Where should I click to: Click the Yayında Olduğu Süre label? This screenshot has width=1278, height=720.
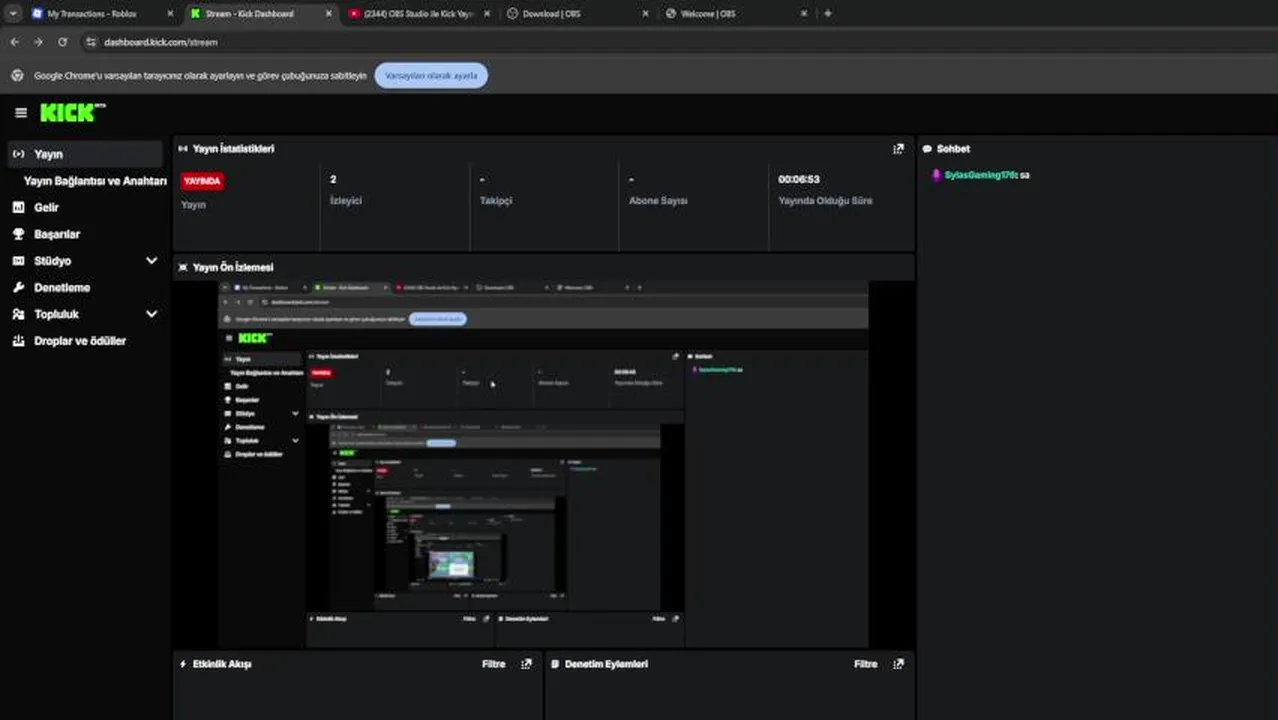click(x=825, y=201)
